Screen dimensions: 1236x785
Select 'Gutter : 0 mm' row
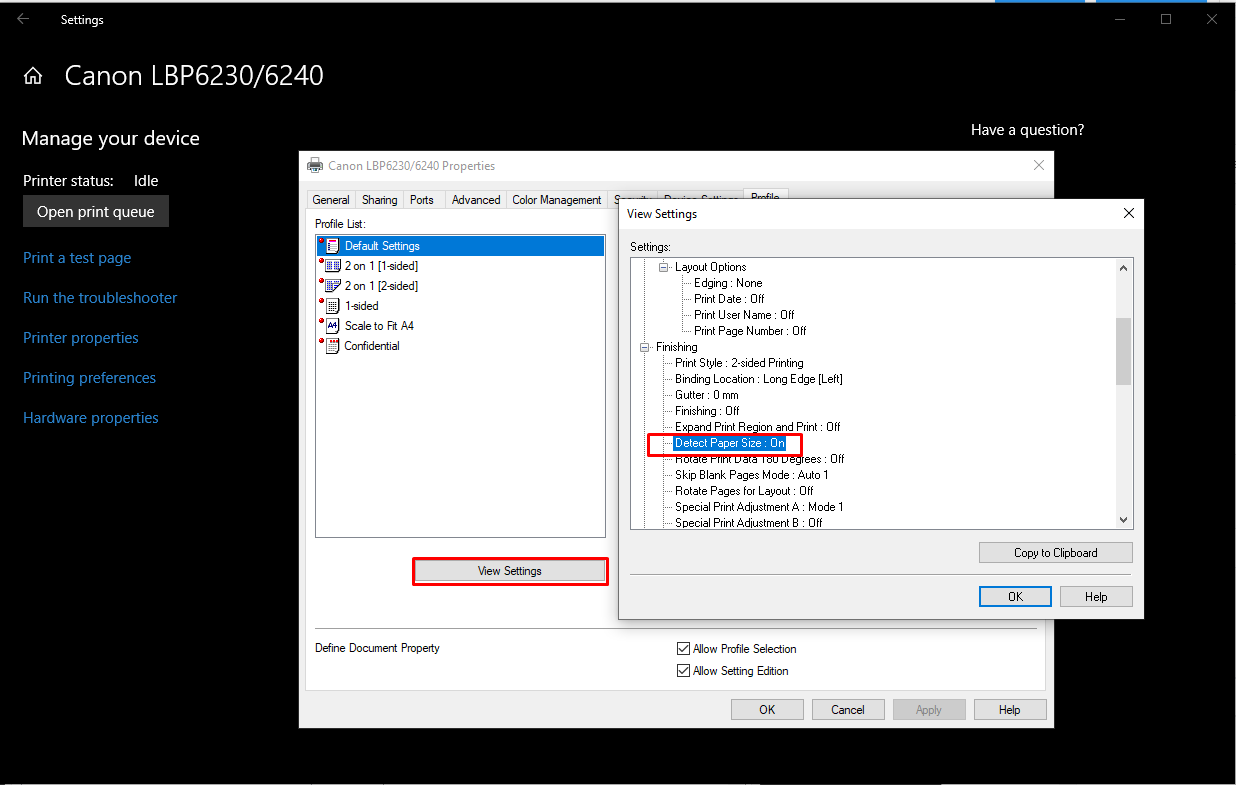[707, 395]
